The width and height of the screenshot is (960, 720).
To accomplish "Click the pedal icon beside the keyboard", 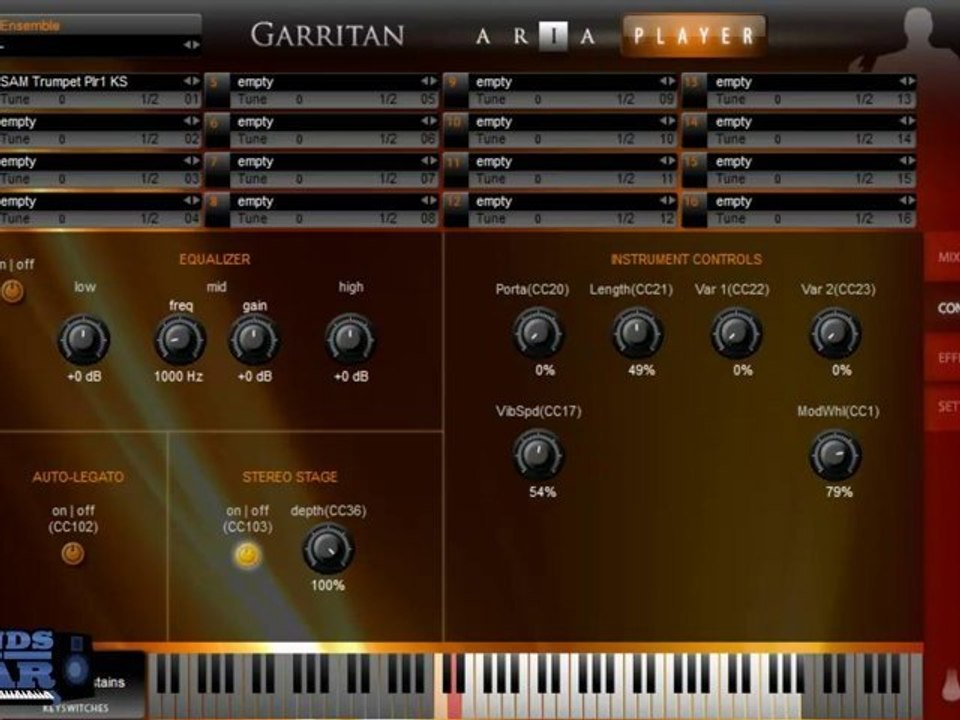I will [950, 684].
